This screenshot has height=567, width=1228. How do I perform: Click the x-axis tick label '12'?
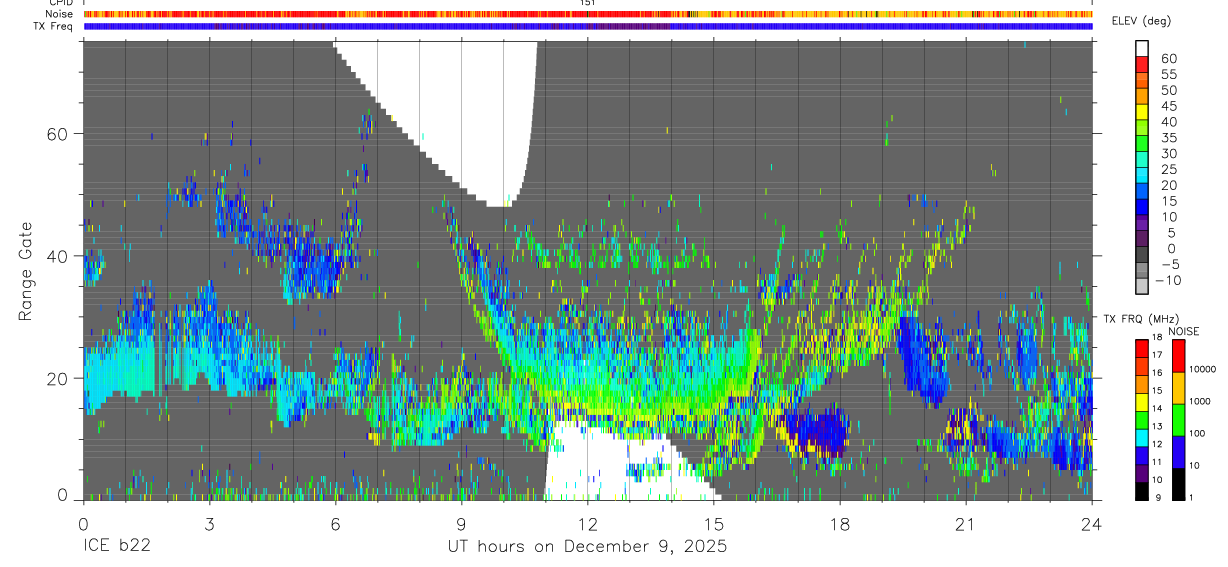click(x=587, y=524)
